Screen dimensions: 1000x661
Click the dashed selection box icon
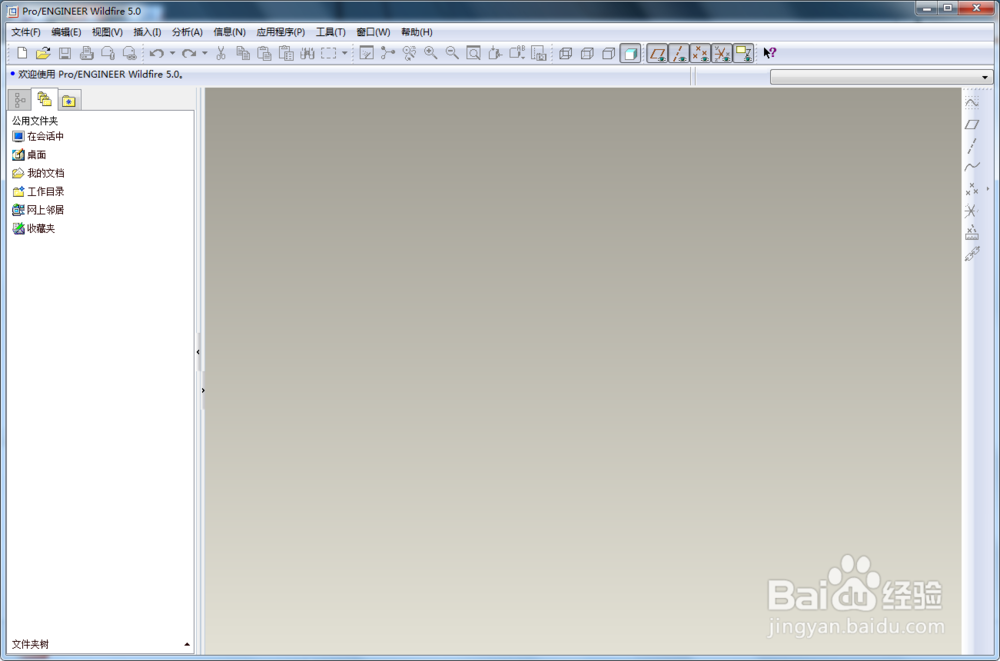328,54
